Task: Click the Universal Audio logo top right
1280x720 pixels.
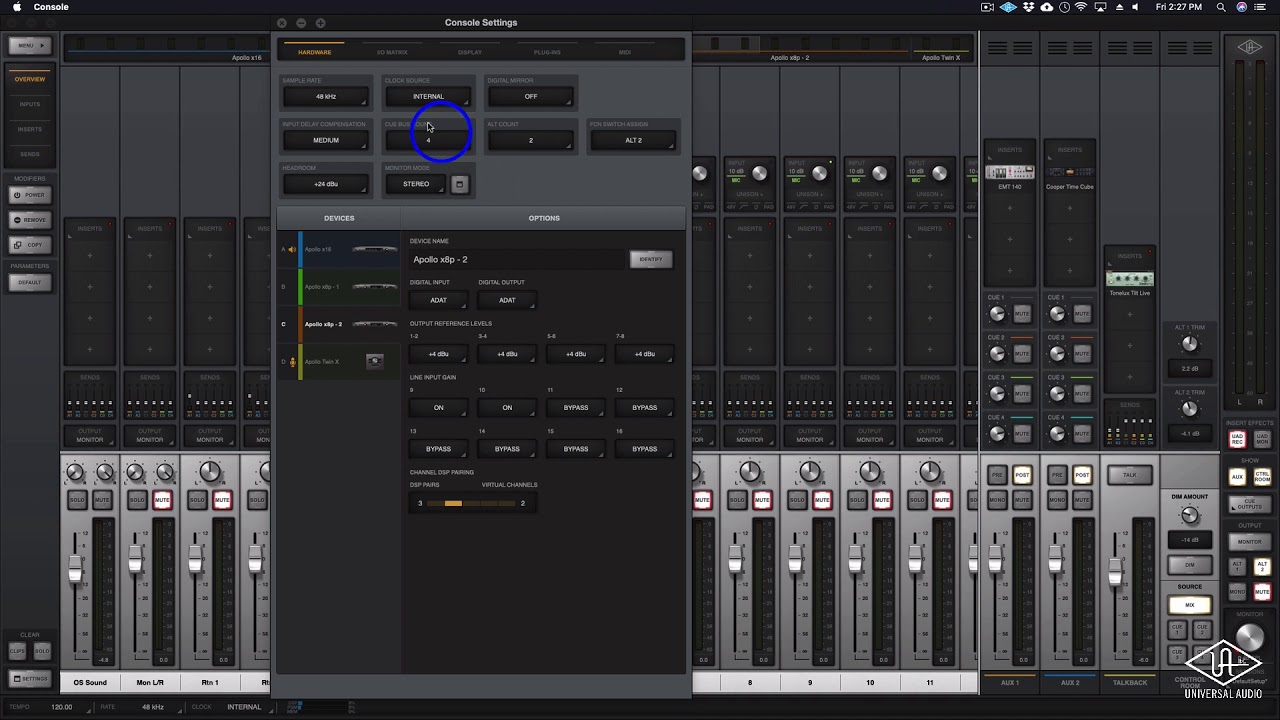Action: (x=1250, y=46)
